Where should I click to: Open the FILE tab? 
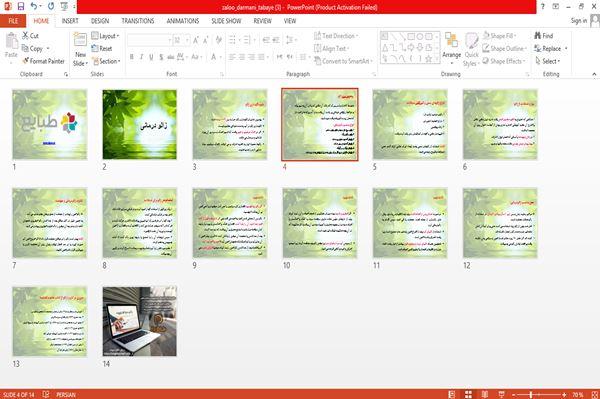click(13, 21)
